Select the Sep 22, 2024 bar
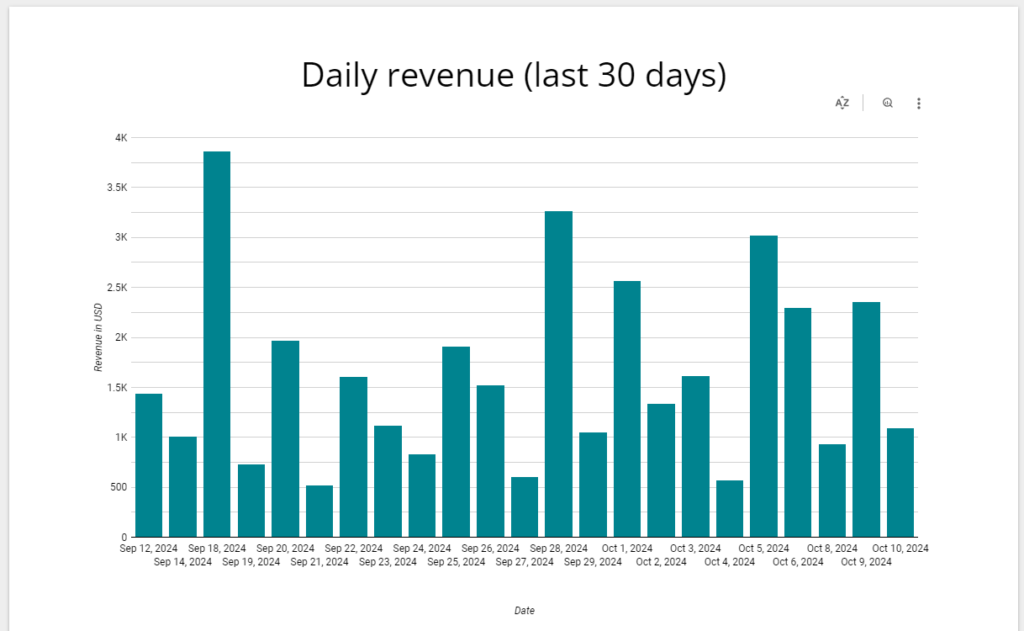 click(x=353, y=457)
